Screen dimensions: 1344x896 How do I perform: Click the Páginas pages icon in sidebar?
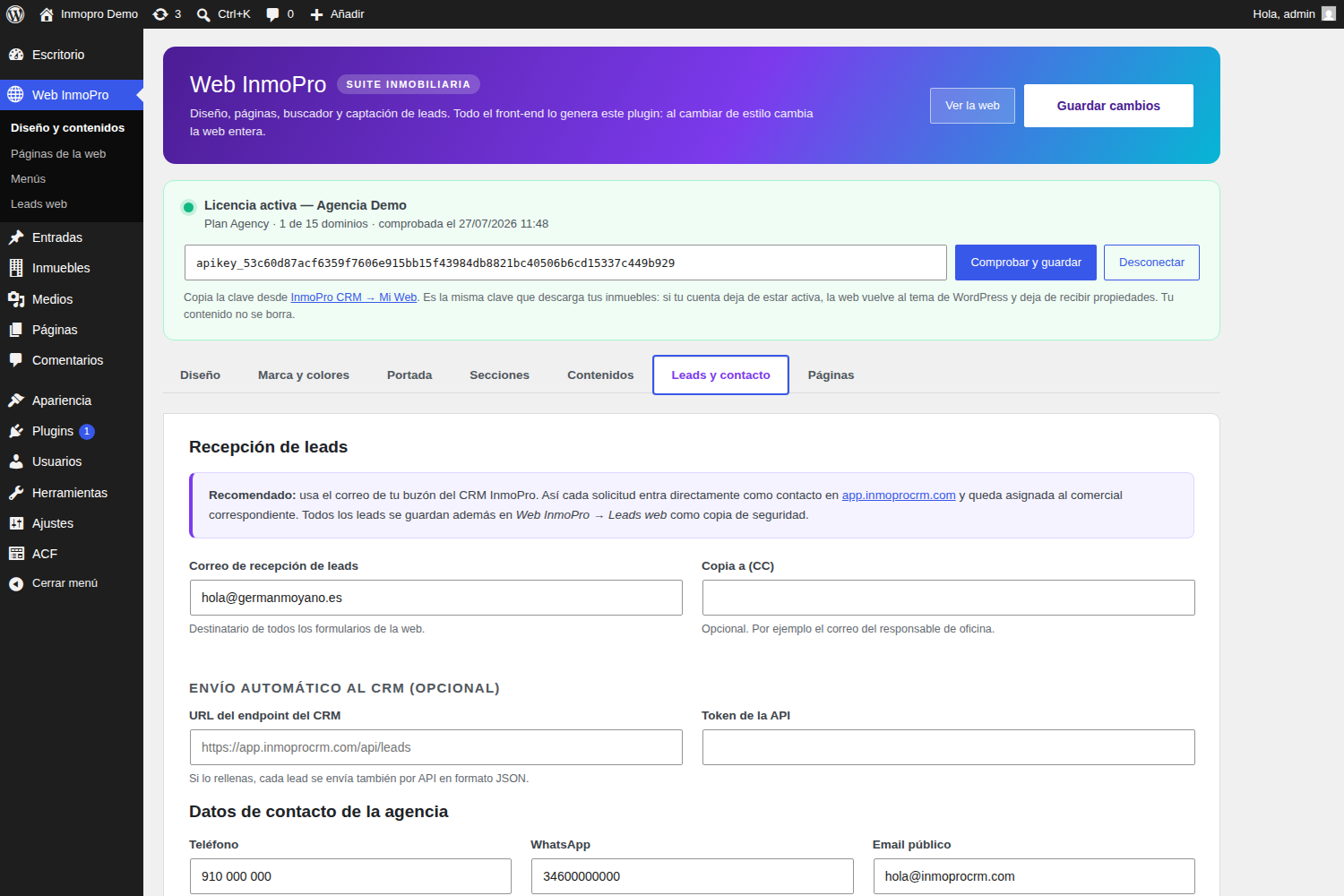(16, 330)
